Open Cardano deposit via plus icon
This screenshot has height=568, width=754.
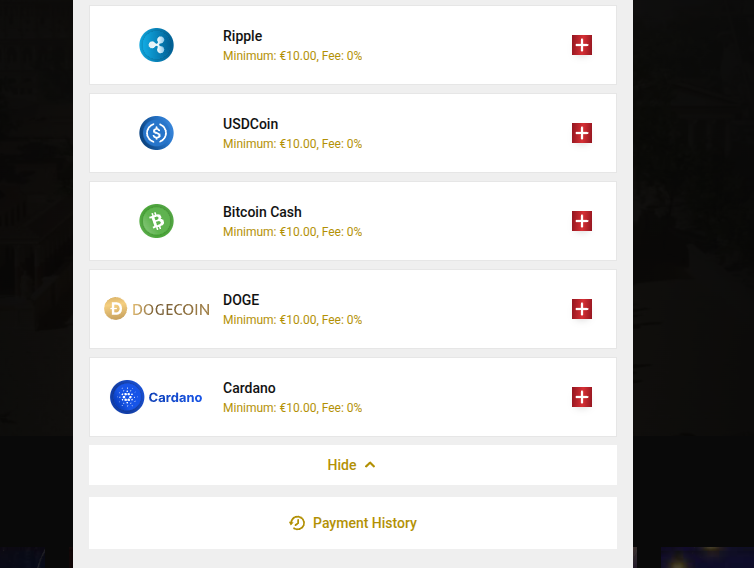(582, 397)
